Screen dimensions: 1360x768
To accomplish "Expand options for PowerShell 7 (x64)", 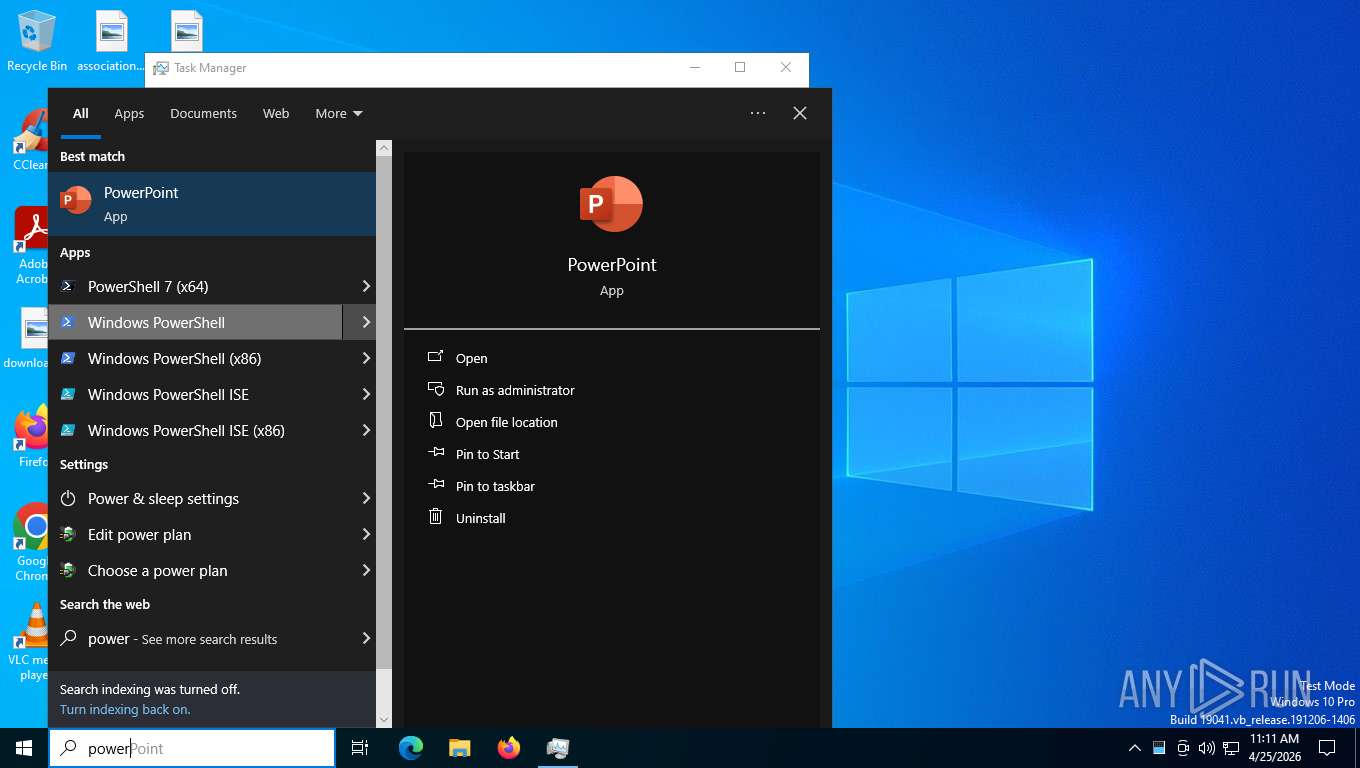I will (x=366, y=286).
